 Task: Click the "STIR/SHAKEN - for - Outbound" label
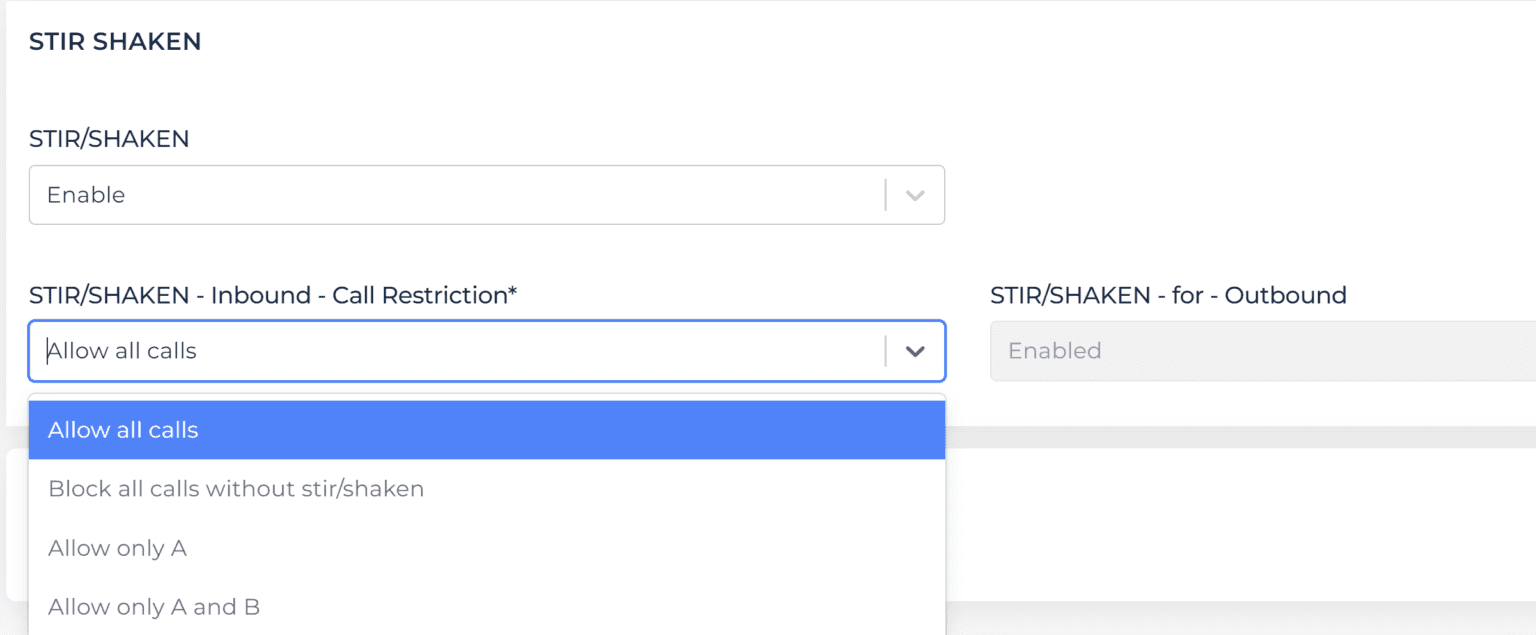[x=1168, y=295]
